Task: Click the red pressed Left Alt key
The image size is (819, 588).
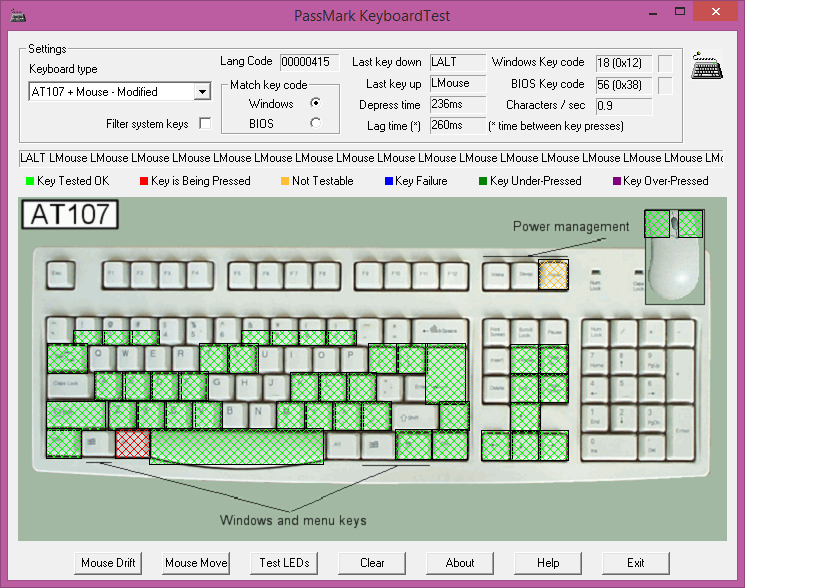Action: [133, 444]
